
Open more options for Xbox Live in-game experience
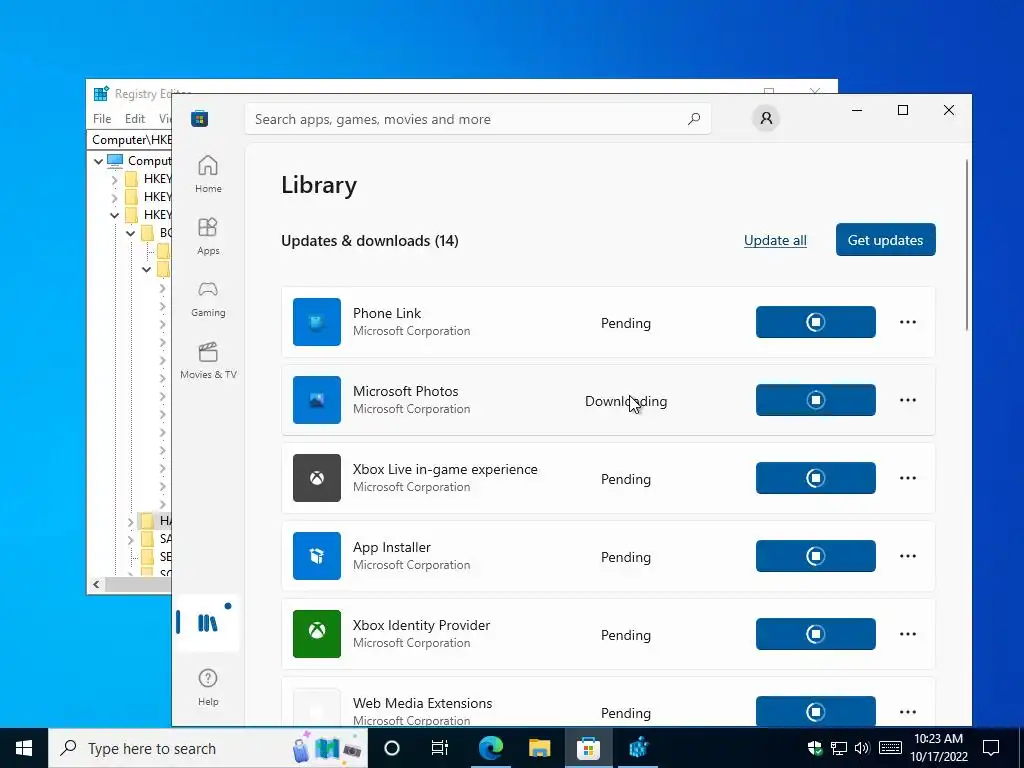(908, 478)
